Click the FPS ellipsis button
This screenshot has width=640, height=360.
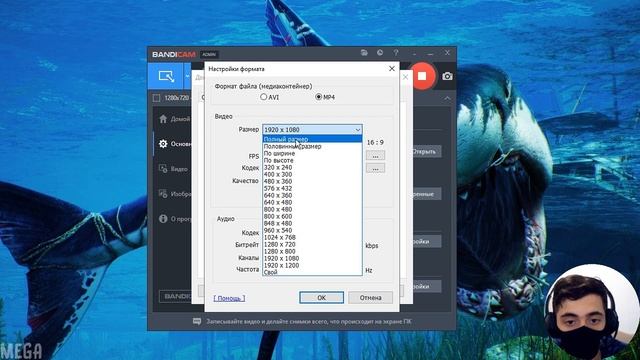tap(375, 156)
